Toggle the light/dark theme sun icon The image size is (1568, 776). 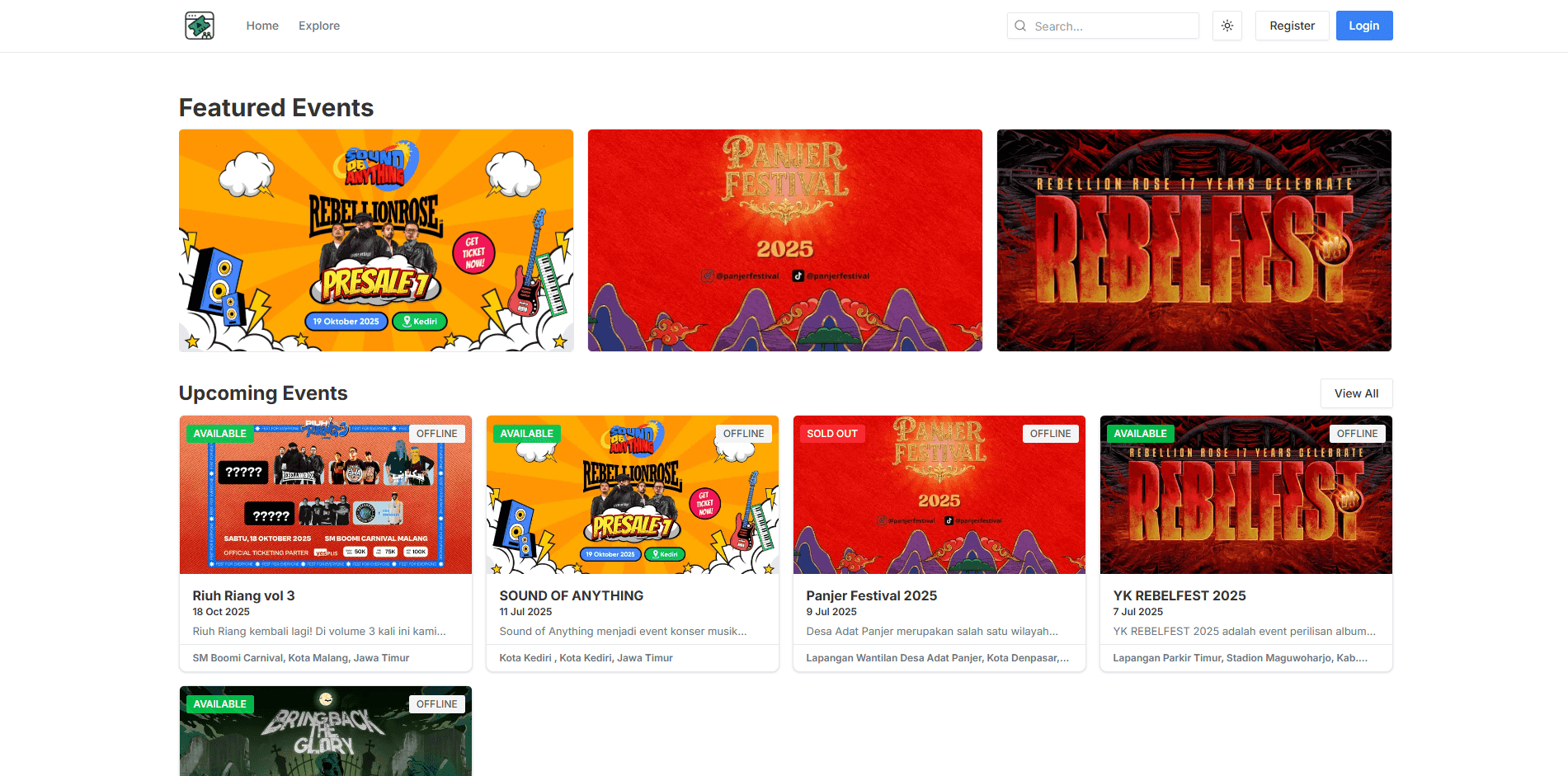coord(1227,26)
